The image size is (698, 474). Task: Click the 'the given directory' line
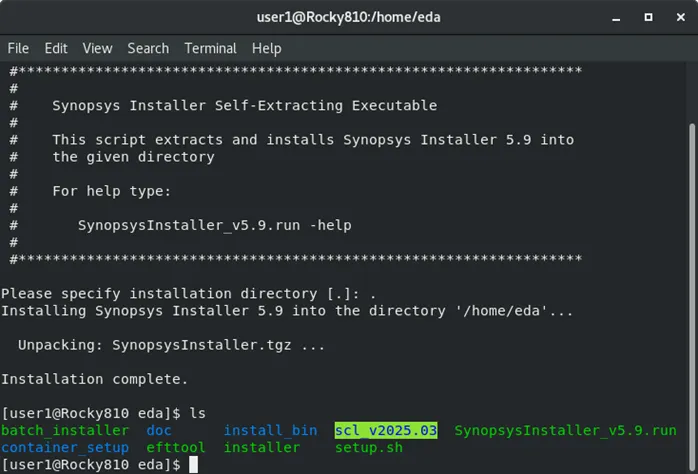(x=134, y=157)
